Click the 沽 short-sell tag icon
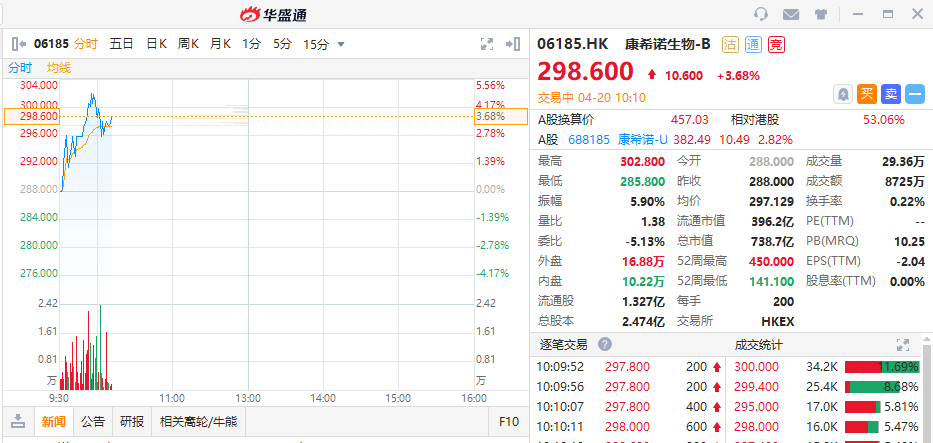The image size is (933, 443). 730,44
